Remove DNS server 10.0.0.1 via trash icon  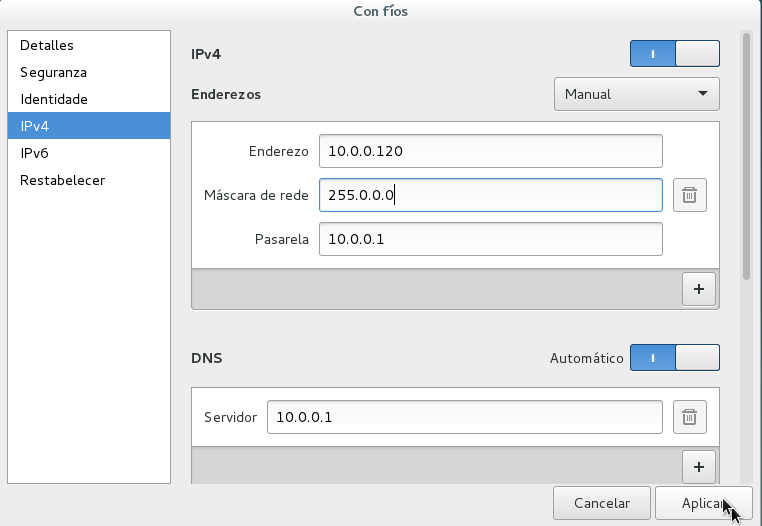[690, 417]
